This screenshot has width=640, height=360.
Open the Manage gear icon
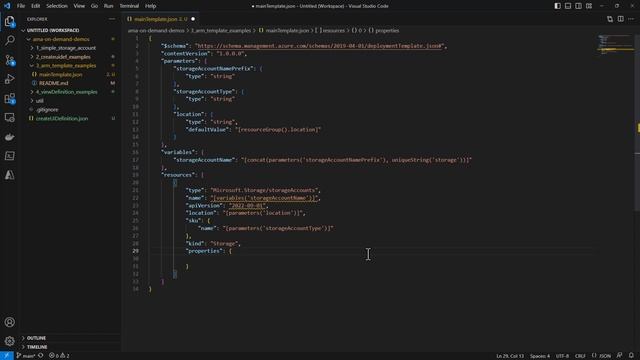(9, 341)
